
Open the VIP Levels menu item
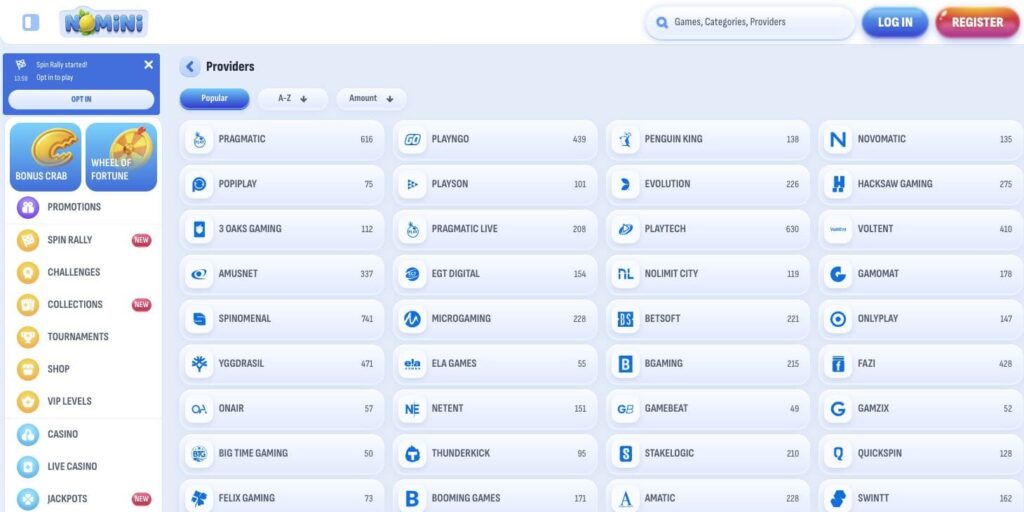pyautogui.click(x=69, y=401)
